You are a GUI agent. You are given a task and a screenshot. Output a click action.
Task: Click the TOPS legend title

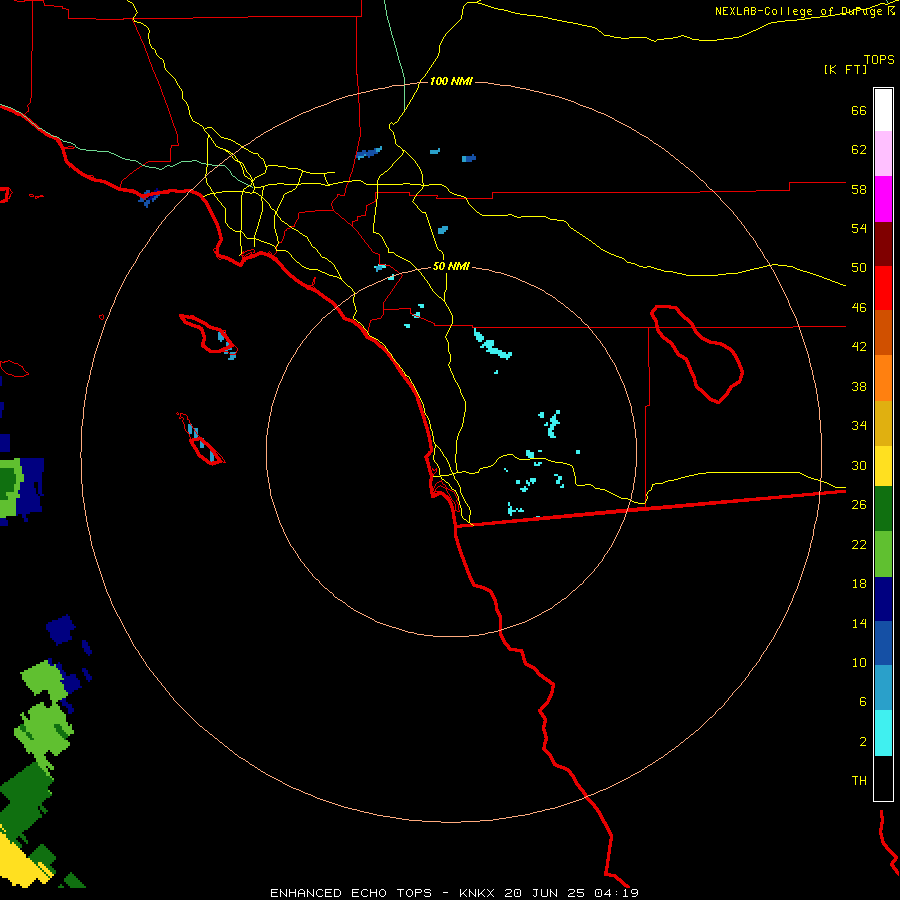879,59
